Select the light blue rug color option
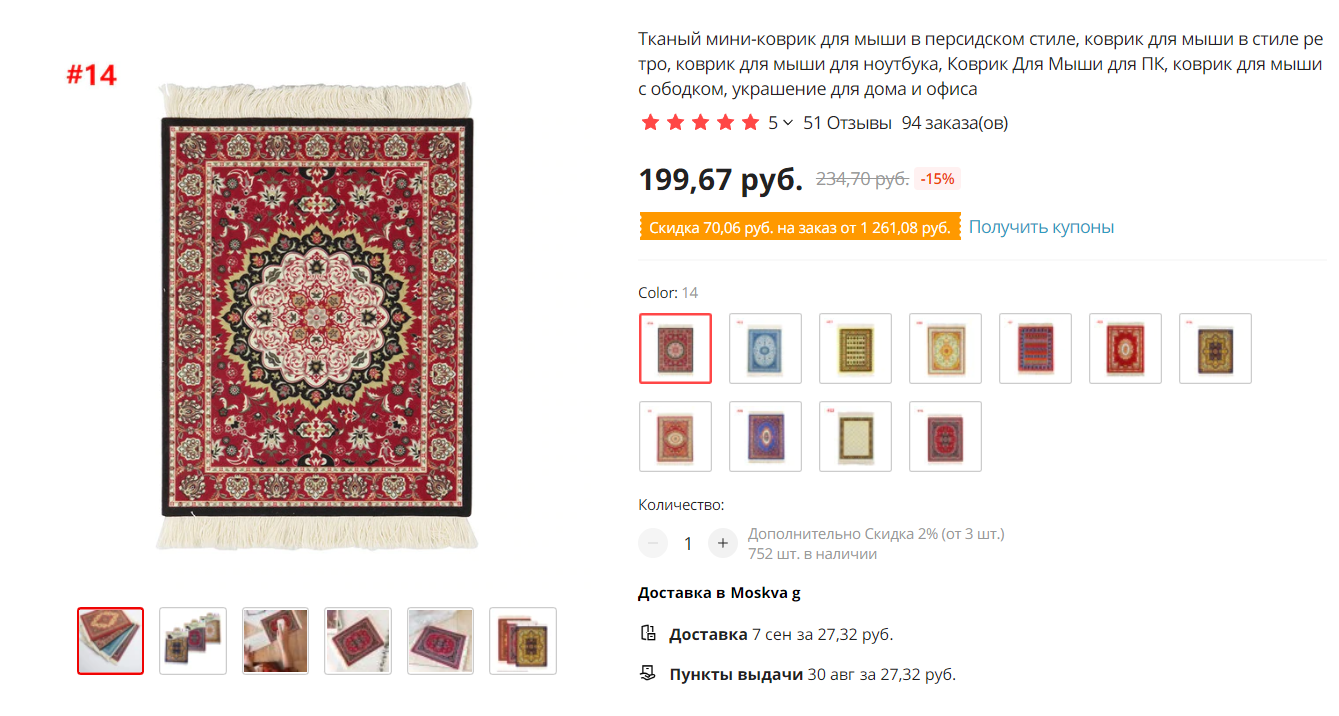 [x=765, y=349]
